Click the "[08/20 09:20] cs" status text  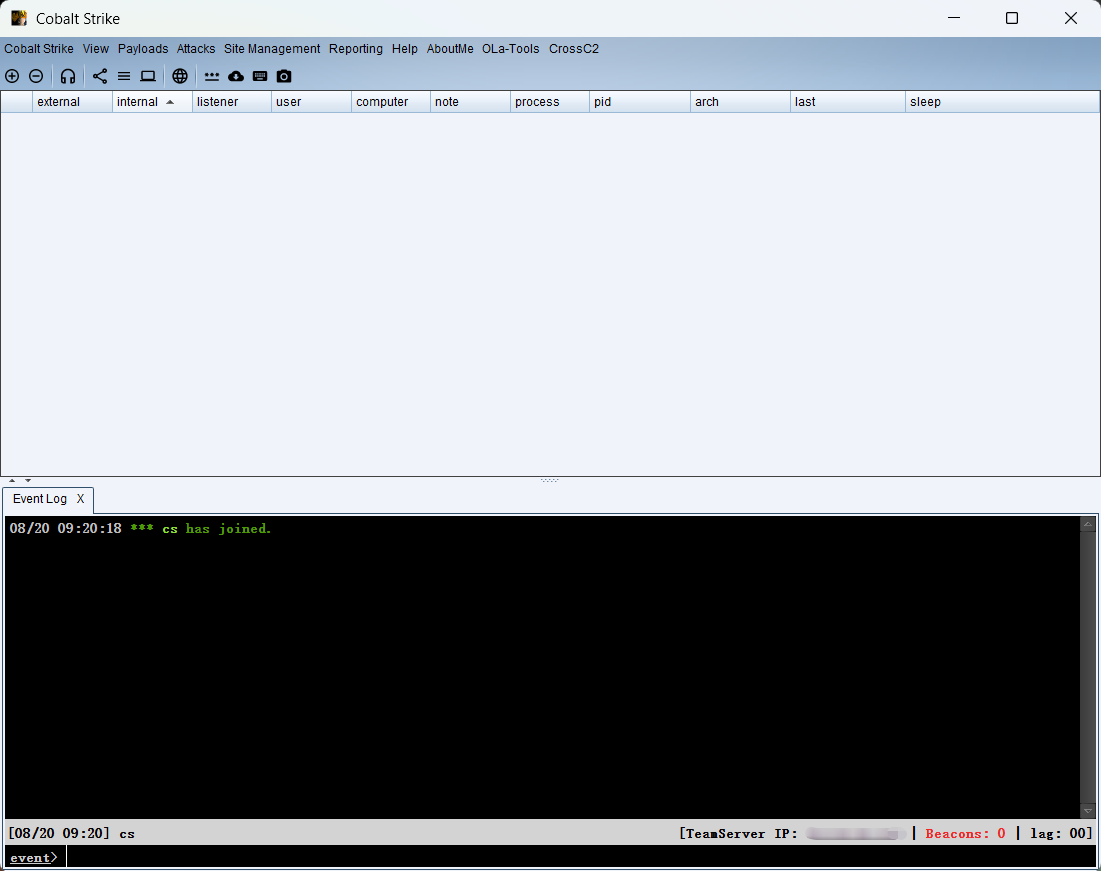pos(71,834)
